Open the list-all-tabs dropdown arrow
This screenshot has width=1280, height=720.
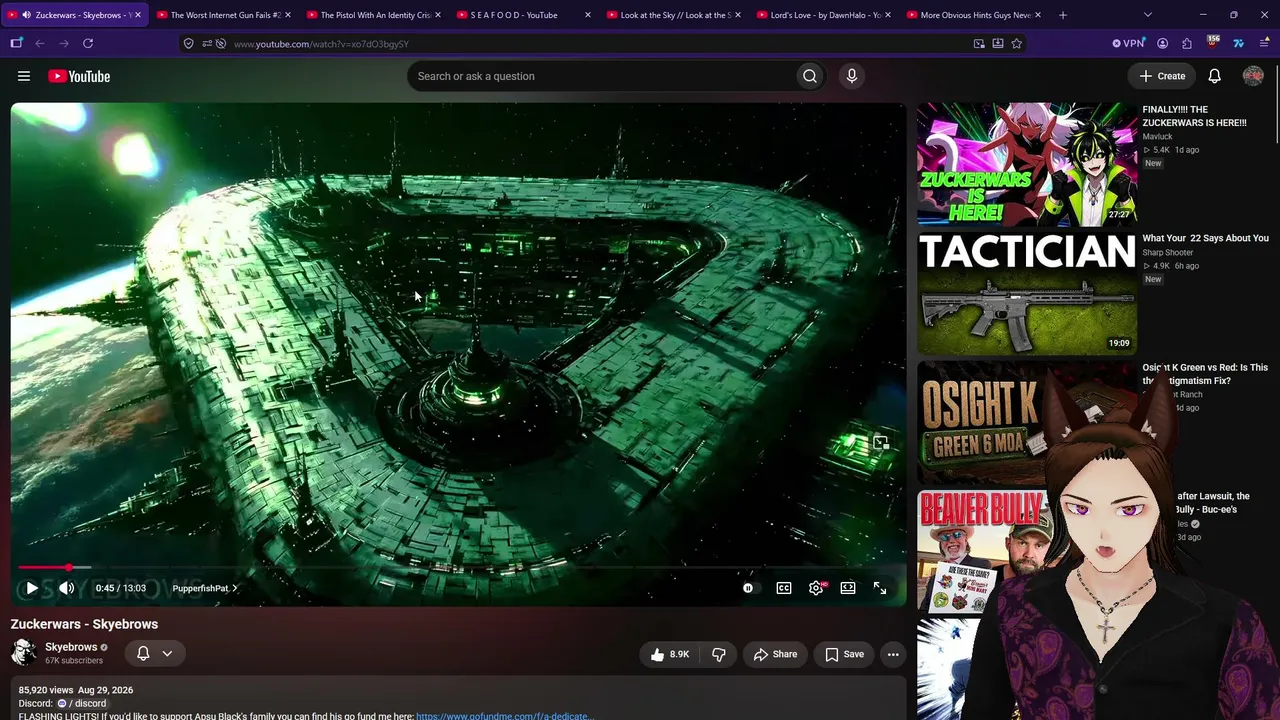pyautogui.click(x=1147, y=15)
